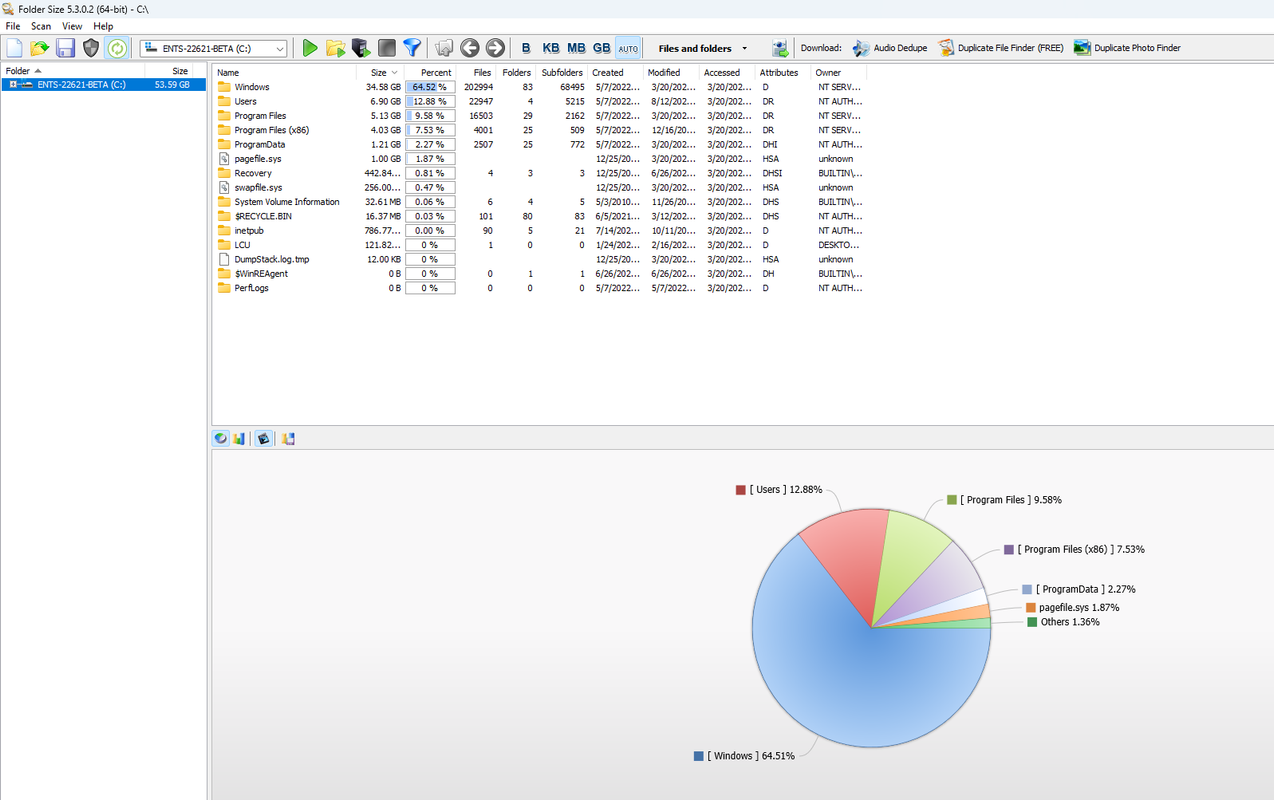Select the Users row in the list
The image size is (1274, 800).
point(540,102)
